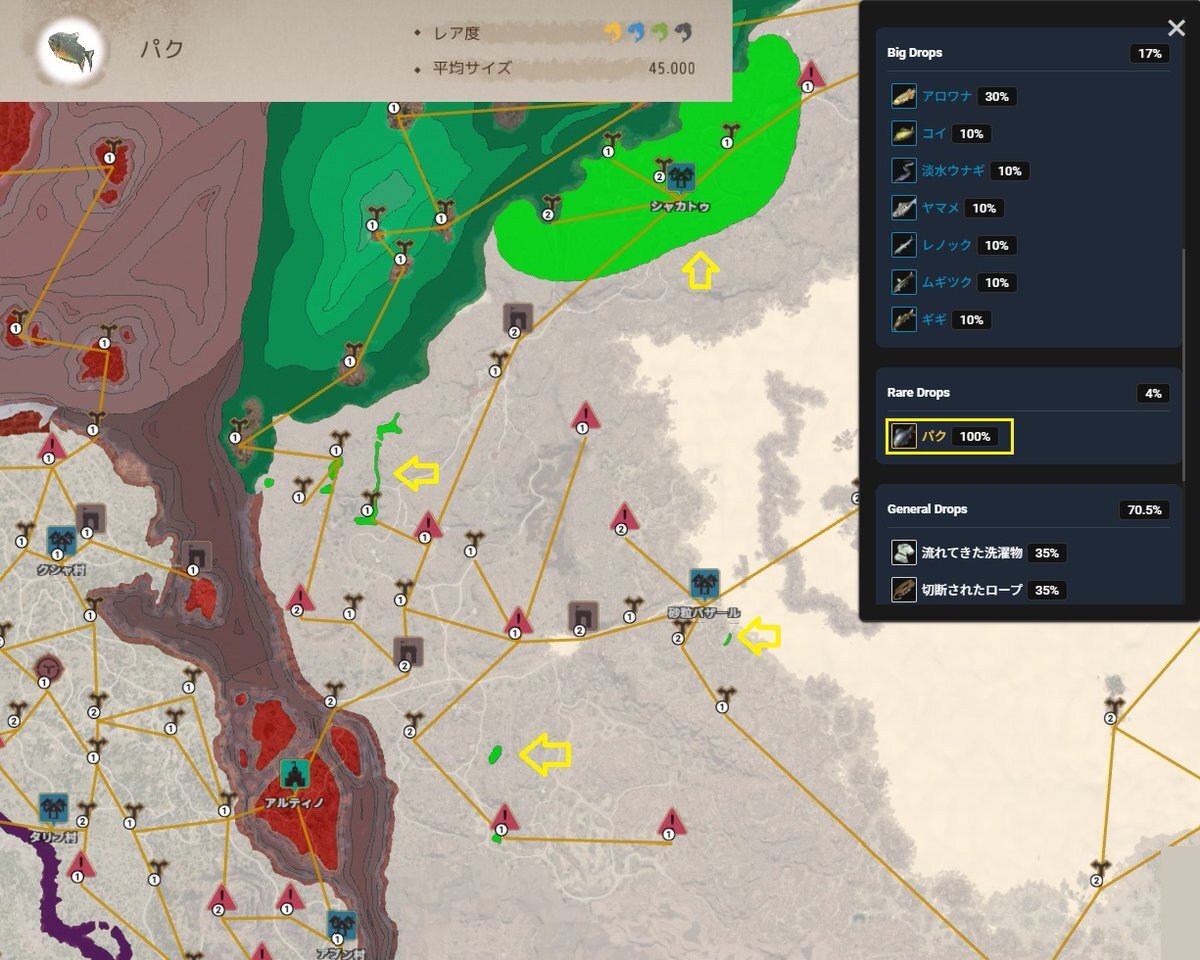
Task: Click the Big Drops section heading
Action: pos(914,53)
